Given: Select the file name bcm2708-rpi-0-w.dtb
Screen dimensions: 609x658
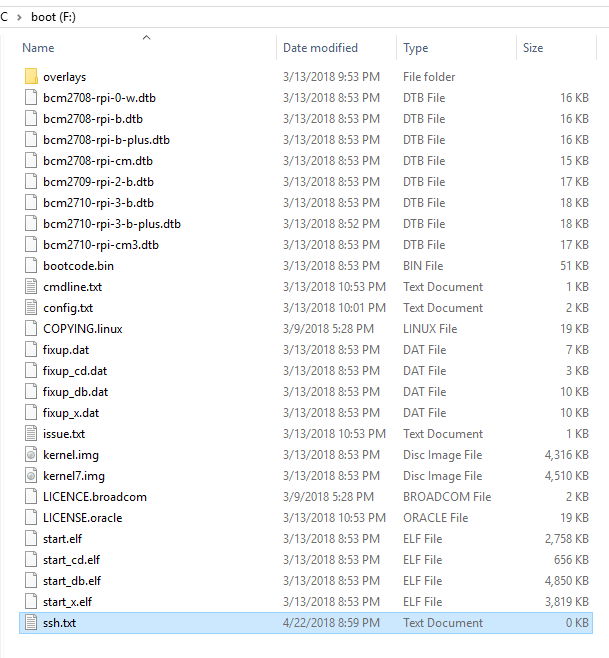Looking at the screenshot, I should (99, 98).
